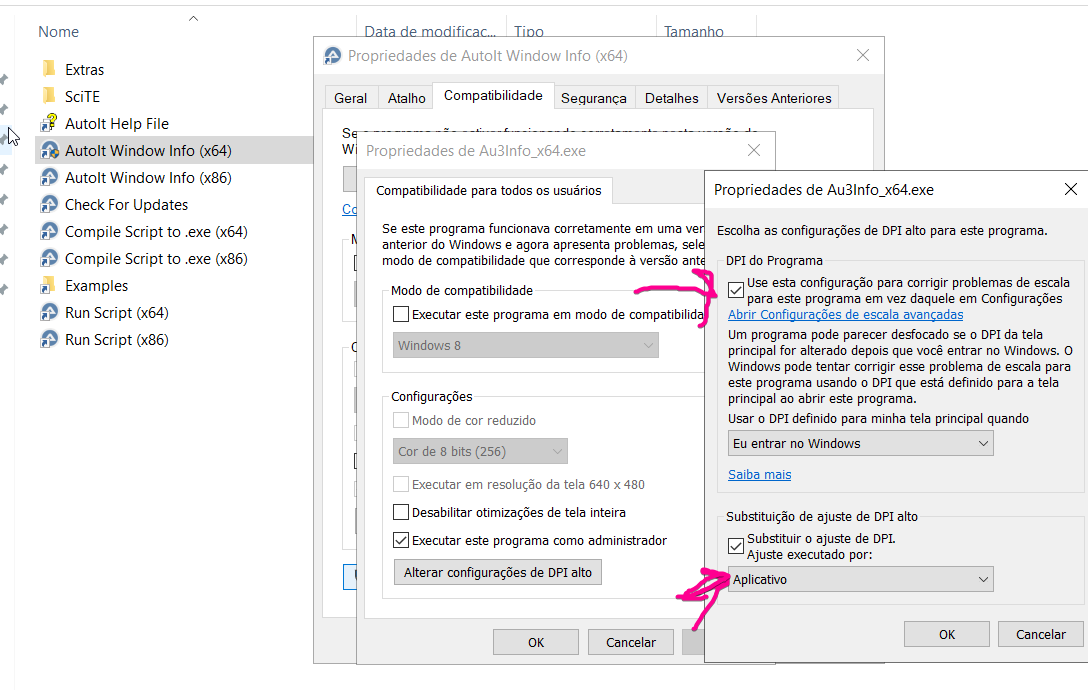The height and width of the screenshot is (690, 1088).
Task: Open the 'Aplicativo' DPI adjustment dropdown
Action: pyautogui.click(x=860, y=580)
